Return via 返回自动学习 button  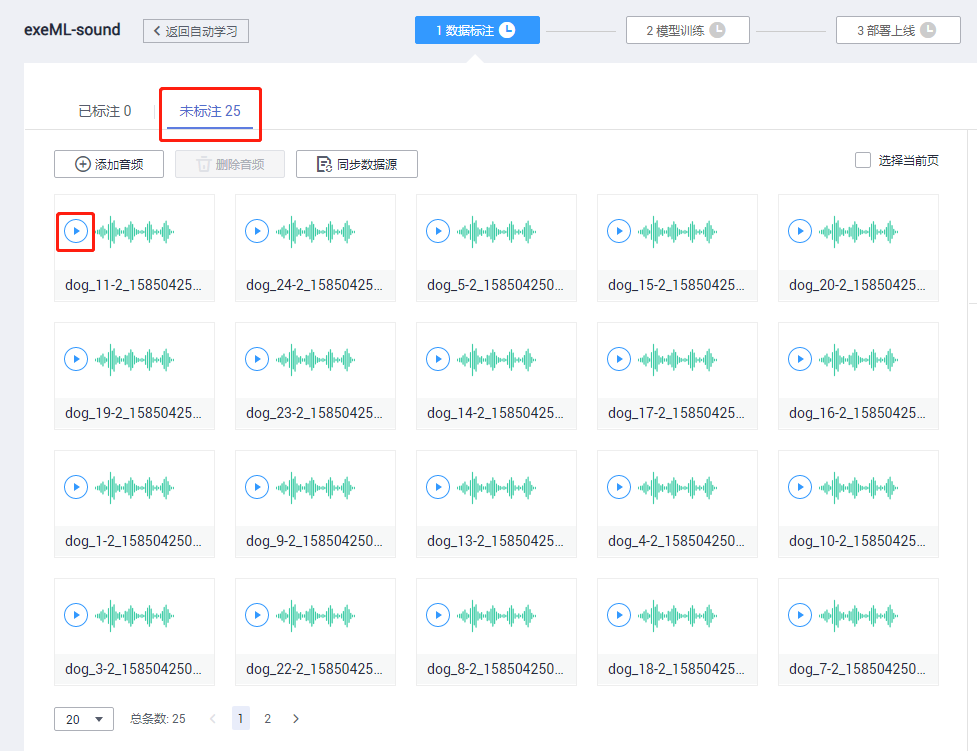point(196,31)
